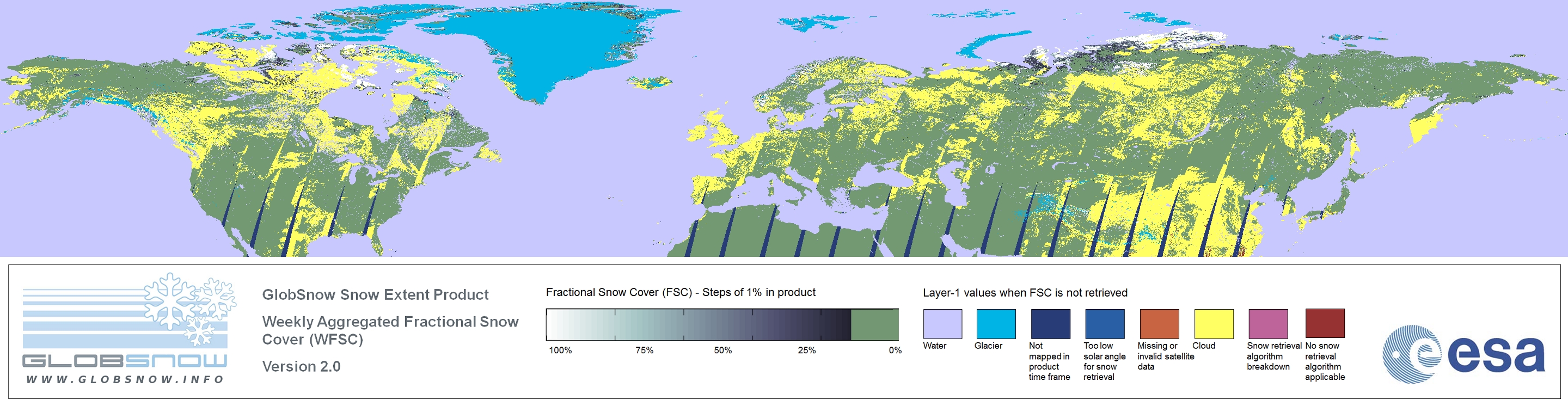This screenshot has height=406, width=1568.
Task: Click the ESA logo
Action: [x=1463, y=354]
